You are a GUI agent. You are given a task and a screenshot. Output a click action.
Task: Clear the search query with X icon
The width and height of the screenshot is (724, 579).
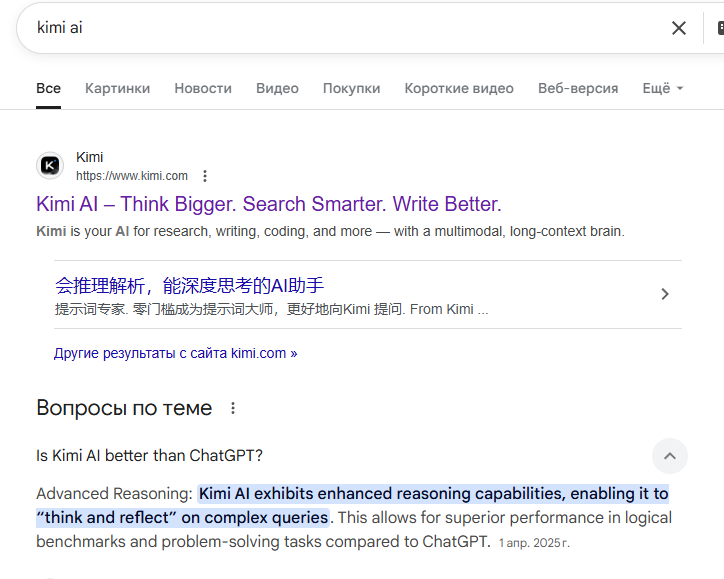tap(679, 28)
